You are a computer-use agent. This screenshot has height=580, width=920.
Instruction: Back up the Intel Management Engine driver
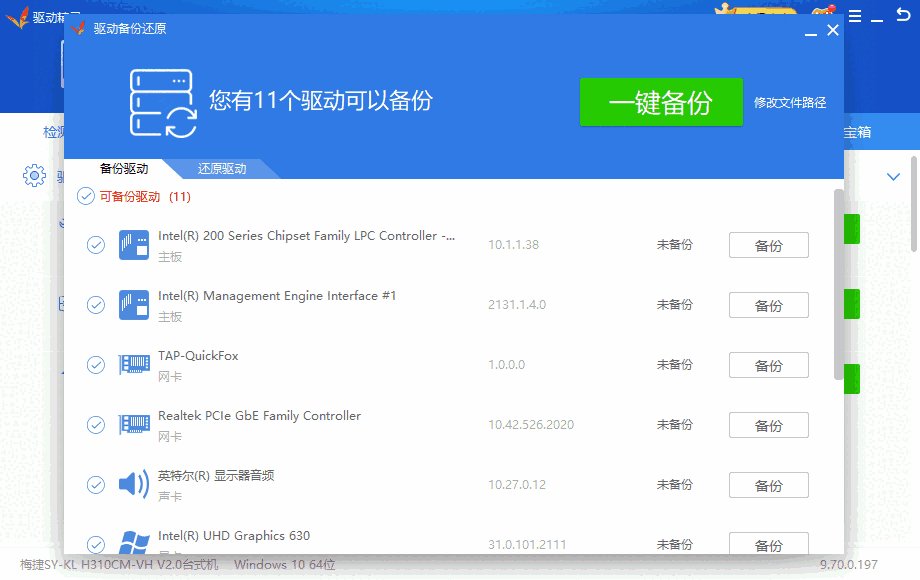(768, 306)
